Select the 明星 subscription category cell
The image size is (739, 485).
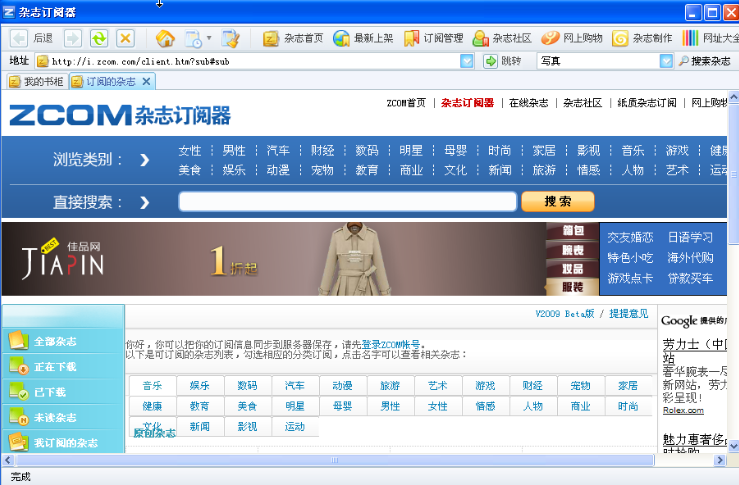pos(295,406)
